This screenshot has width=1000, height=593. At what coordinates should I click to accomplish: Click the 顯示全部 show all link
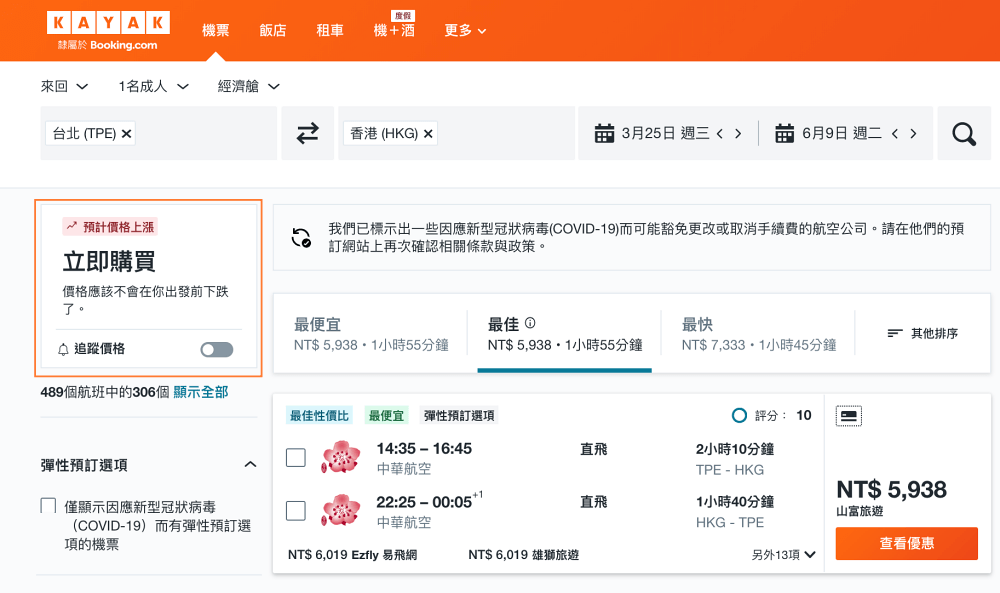pyautogui.click(x=201, y=392)
